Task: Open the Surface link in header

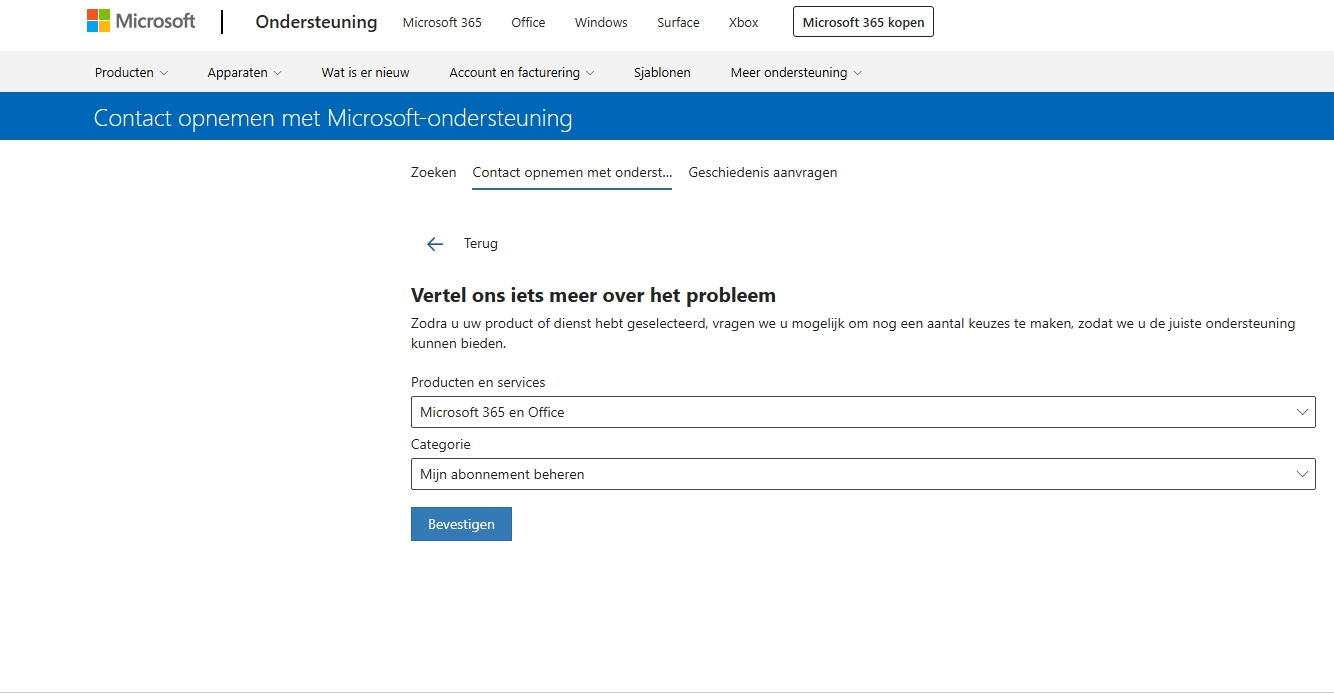Action: point(678,22)
